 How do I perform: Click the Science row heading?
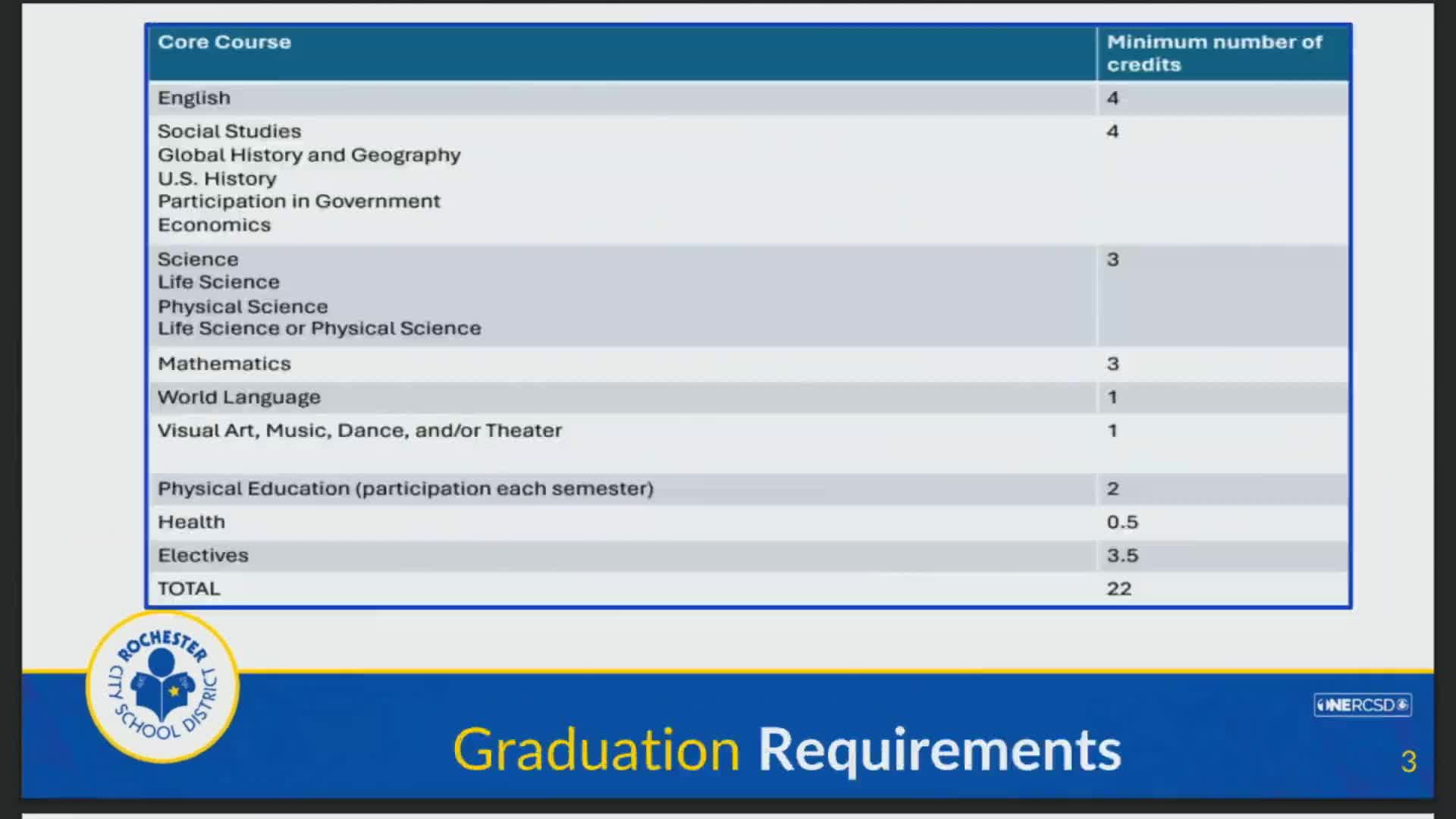coord(198,259)
